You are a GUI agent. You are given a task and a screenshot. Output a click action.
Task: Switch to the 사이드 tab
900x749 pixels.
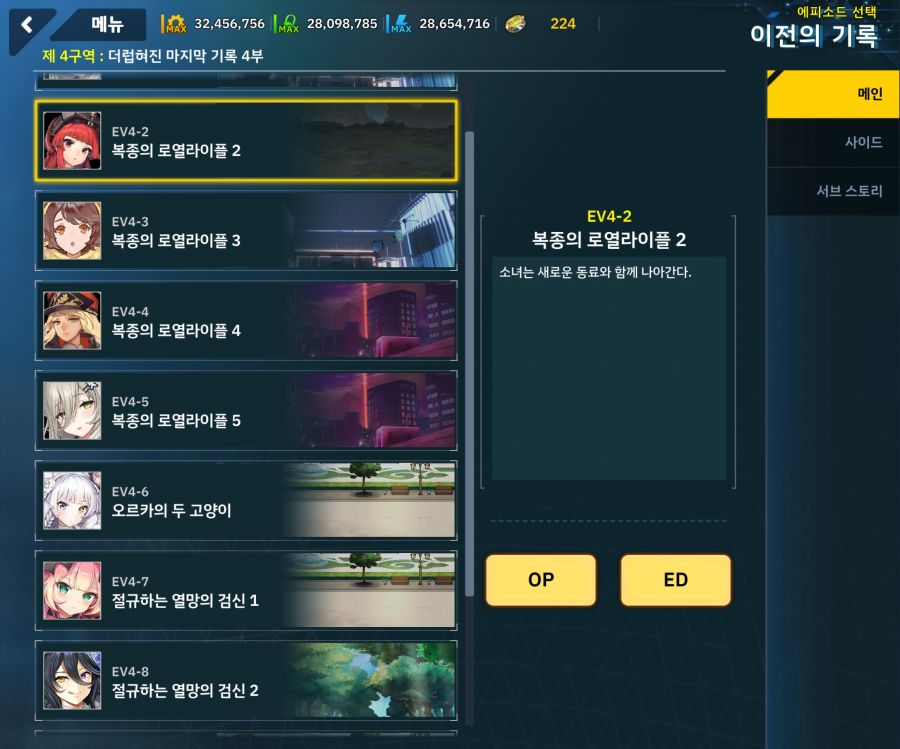[x=833, y=142]
